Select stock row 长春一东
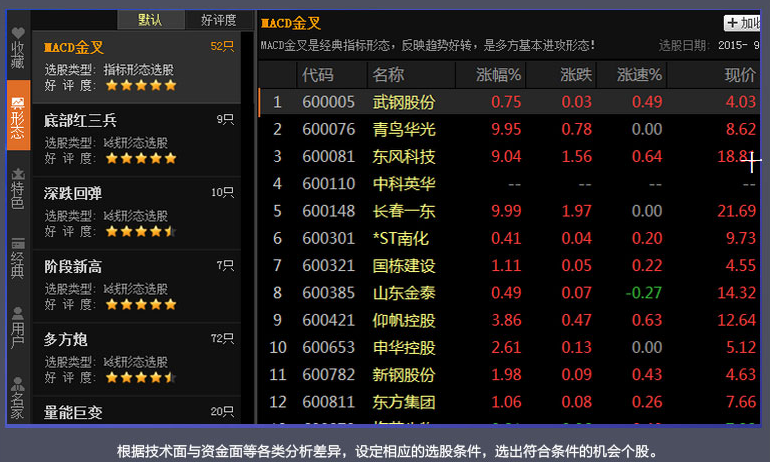This screenshot has width=770, height=462. click(x=509, y=211)
